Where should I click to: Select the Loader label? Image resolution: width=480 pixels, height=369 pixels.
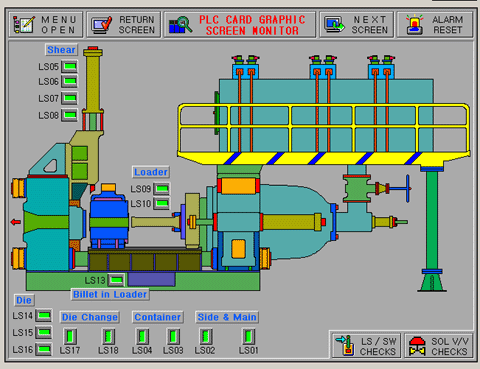151,172
